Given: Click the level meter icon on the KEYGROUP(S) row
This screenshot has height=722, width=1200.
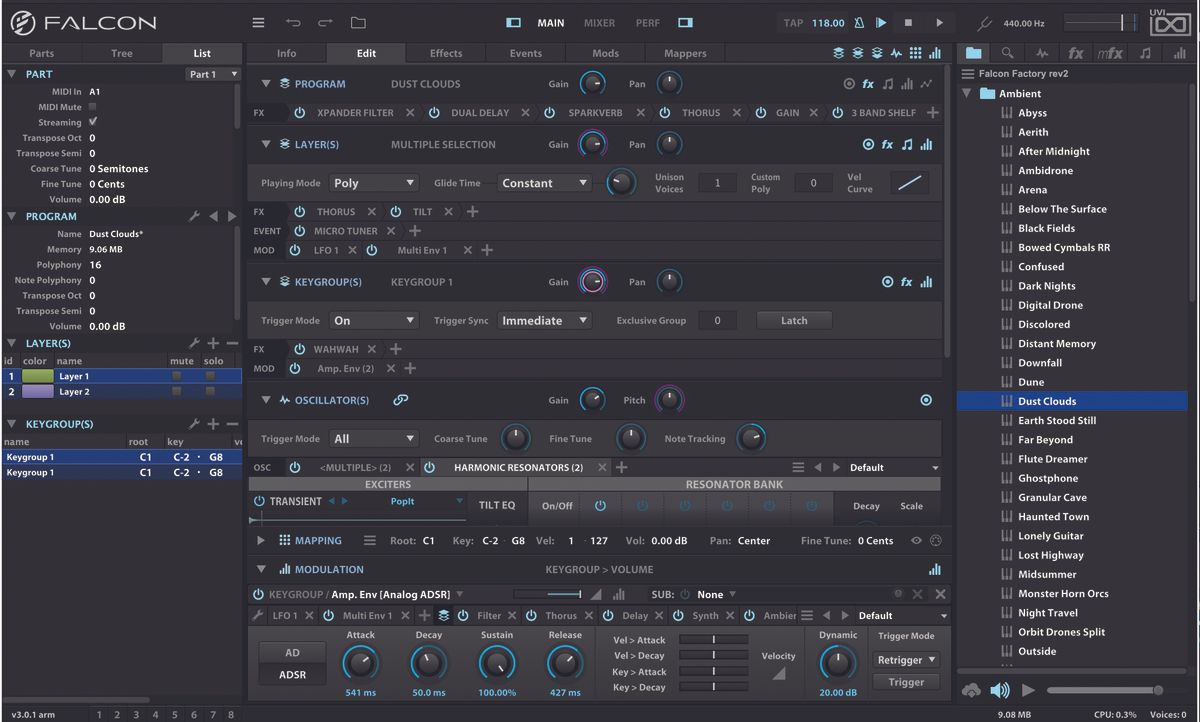Looking at the screenshot, I should tap(926, 282).
